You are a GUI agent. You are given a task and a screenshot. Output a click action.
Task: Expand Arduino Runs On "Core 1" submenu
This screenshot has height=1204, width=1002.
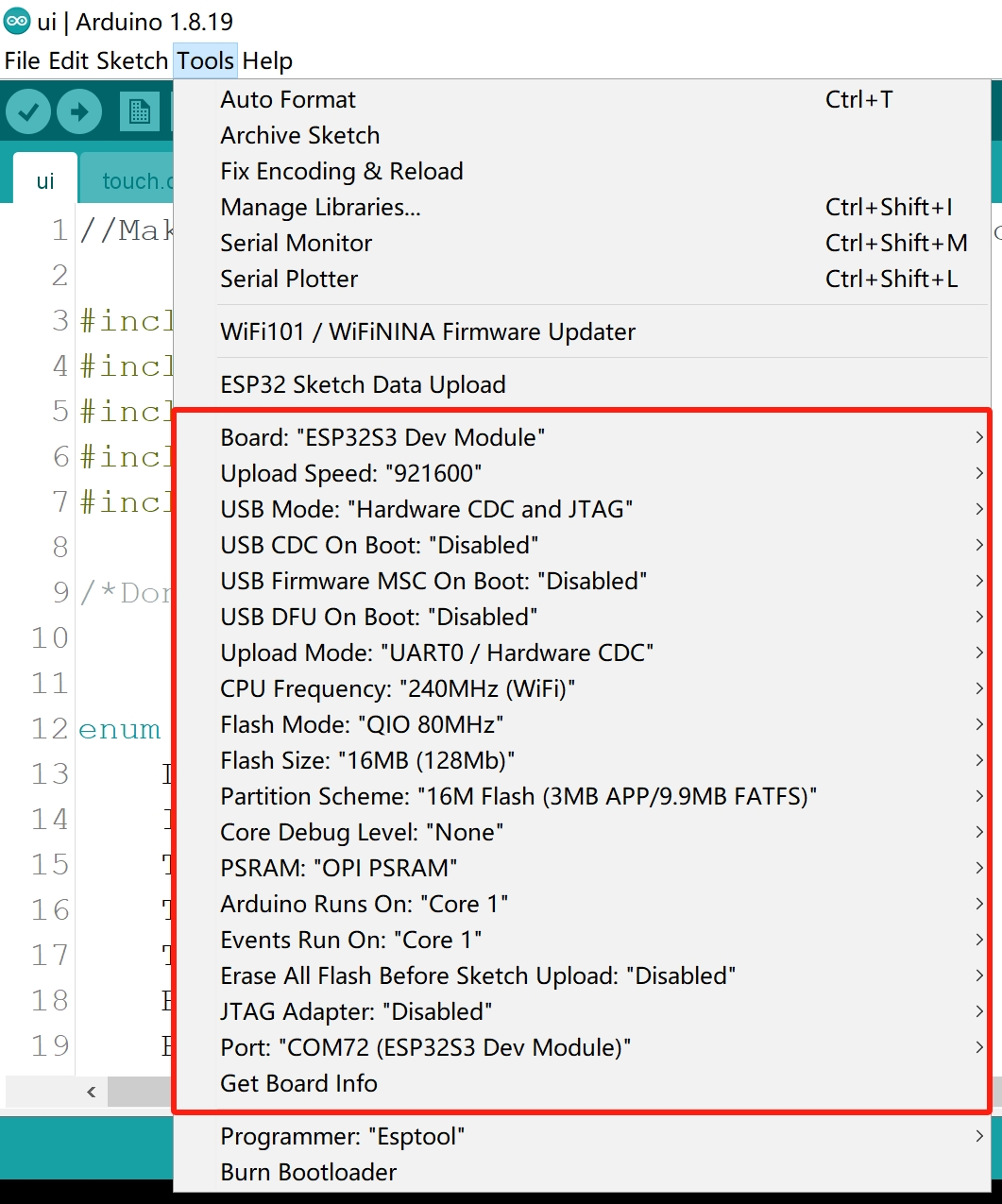[x=582, y=904]
